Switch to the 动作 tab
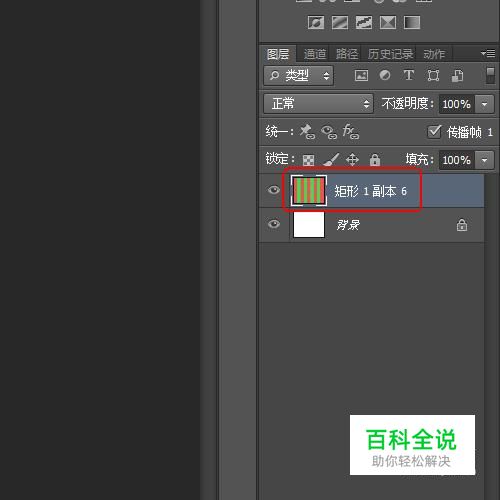 point(434,54)
